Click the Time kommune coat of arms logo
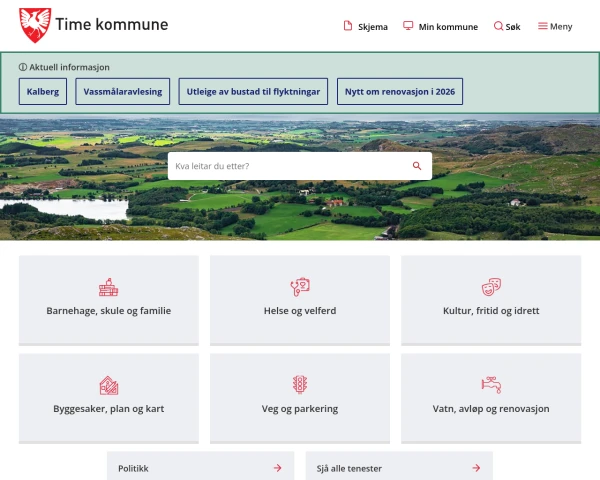The height and width of the screenshot is (480, 600). [36, 25]
